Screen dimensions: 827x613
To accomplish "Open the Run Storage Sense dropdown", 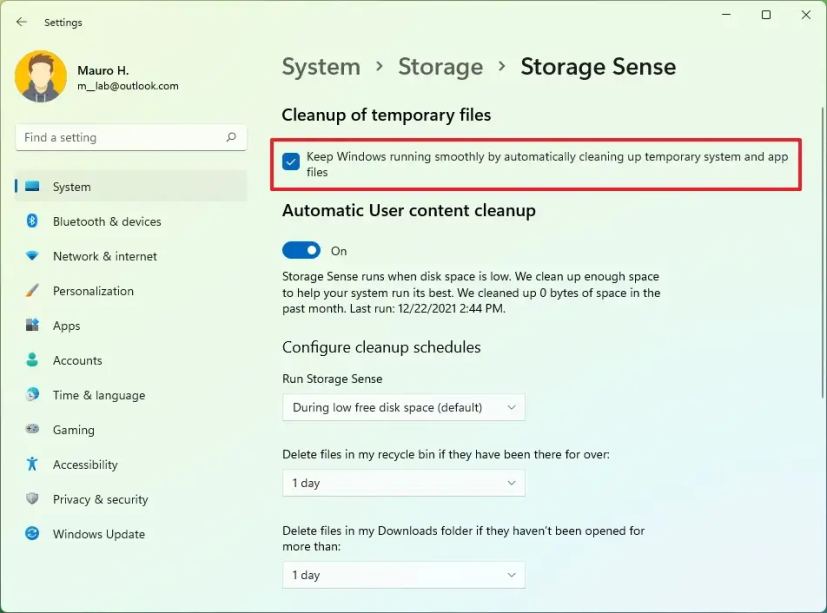I will pyautogui.click(x=403, y=407).
